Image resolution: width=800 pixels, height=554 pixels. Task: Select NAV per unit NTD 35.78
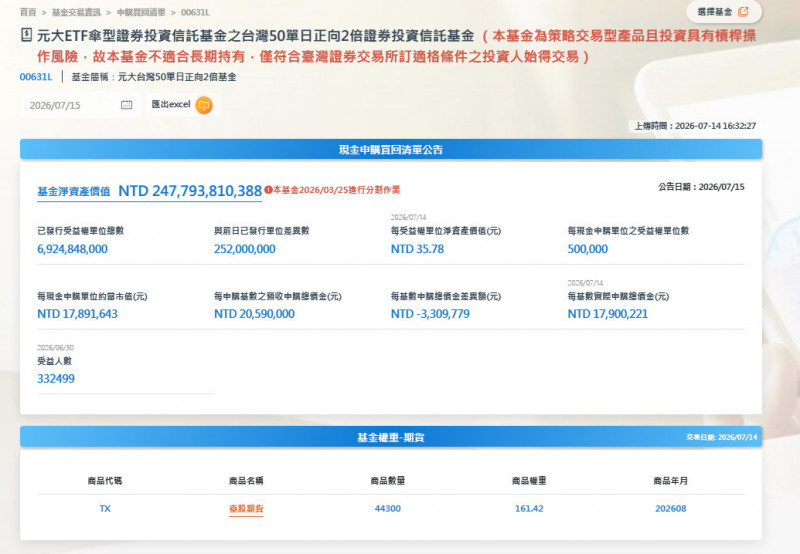coord(417,249)
